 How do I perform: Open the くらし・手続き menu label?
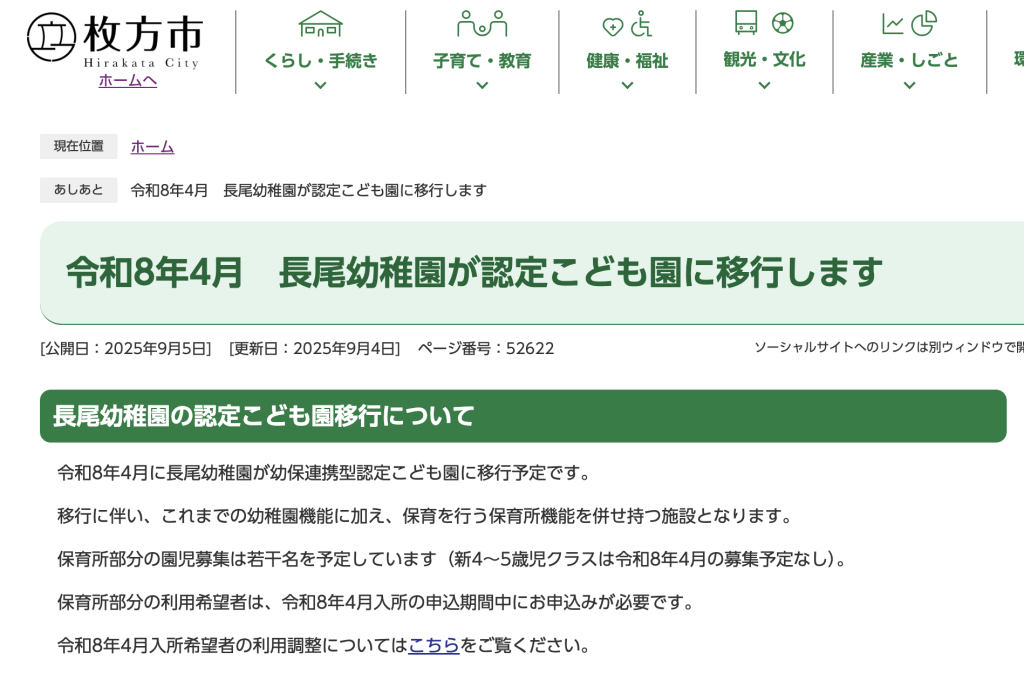pyautogui.click(x=320, y=61)
